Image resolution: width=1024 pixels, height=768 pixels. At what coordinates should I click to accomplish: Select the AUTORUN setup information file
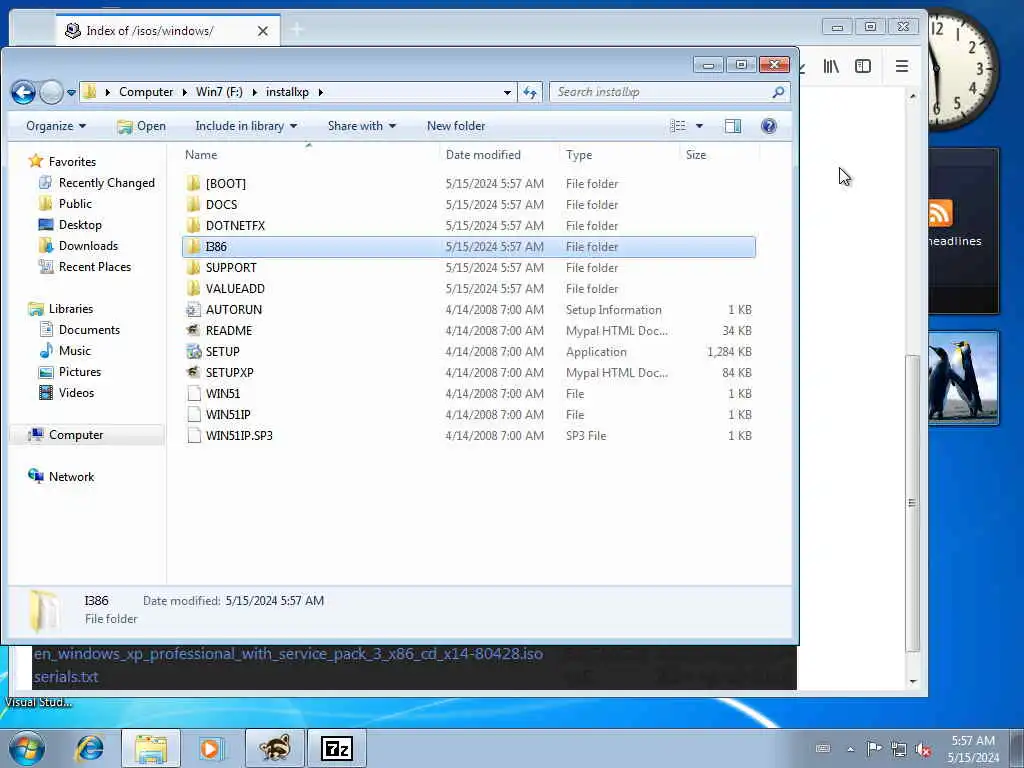click(469, 310)
